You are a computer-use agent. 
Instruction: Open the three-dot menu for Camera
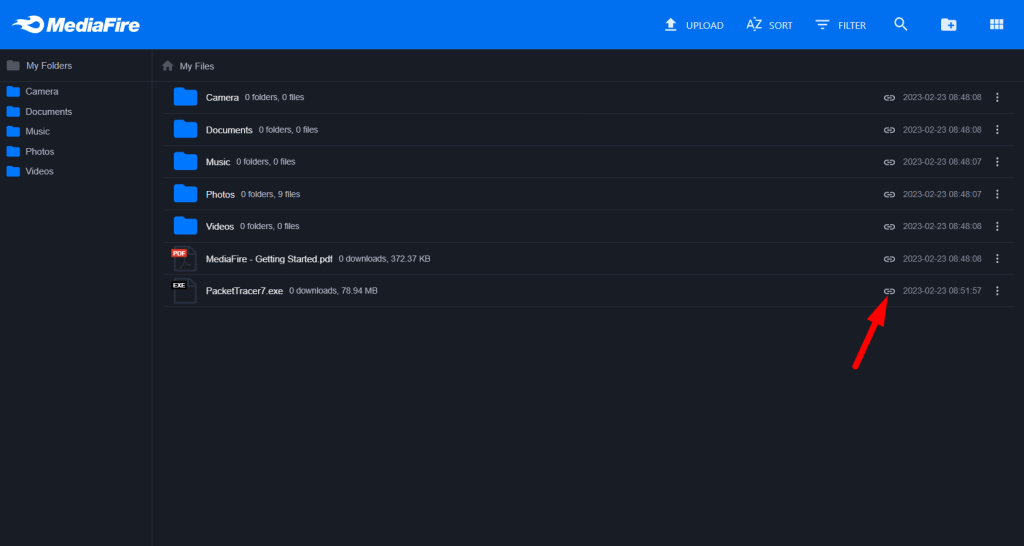997,97
